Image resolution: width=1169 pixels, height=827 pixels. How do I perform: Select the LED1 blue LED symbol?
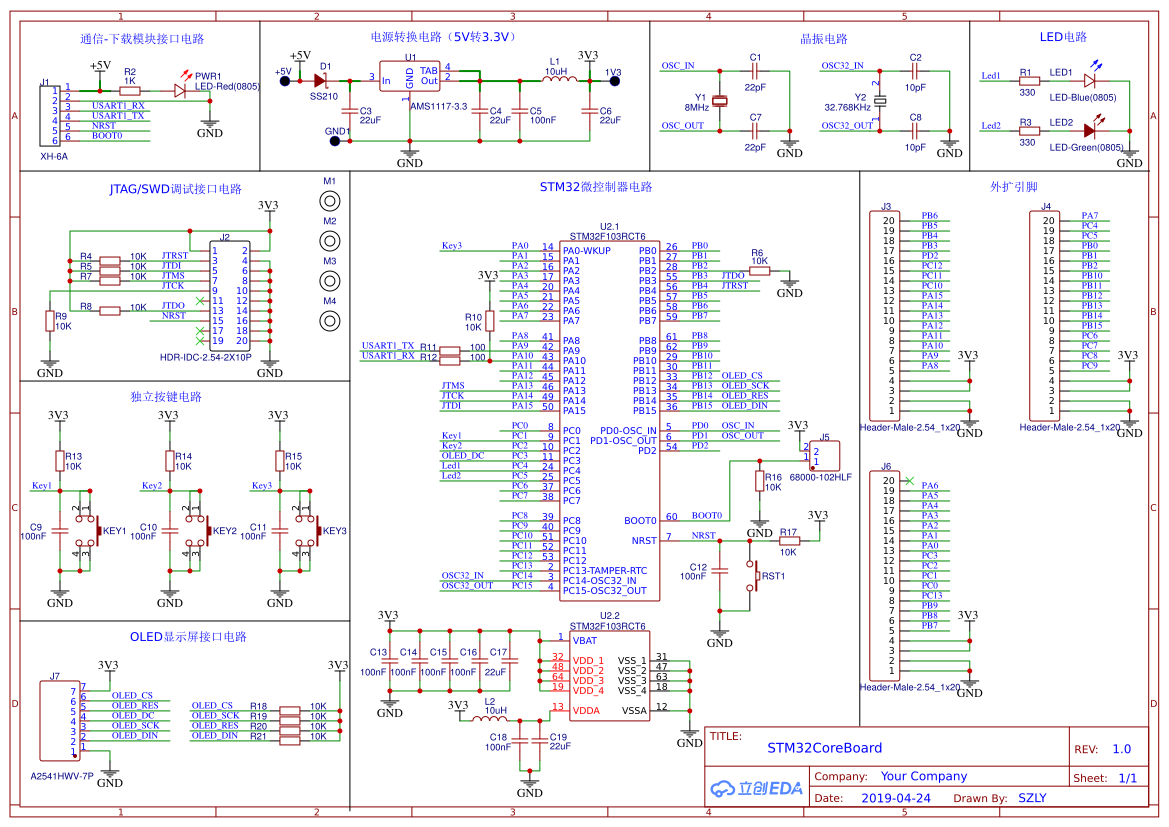click(x=1090, y=80)
